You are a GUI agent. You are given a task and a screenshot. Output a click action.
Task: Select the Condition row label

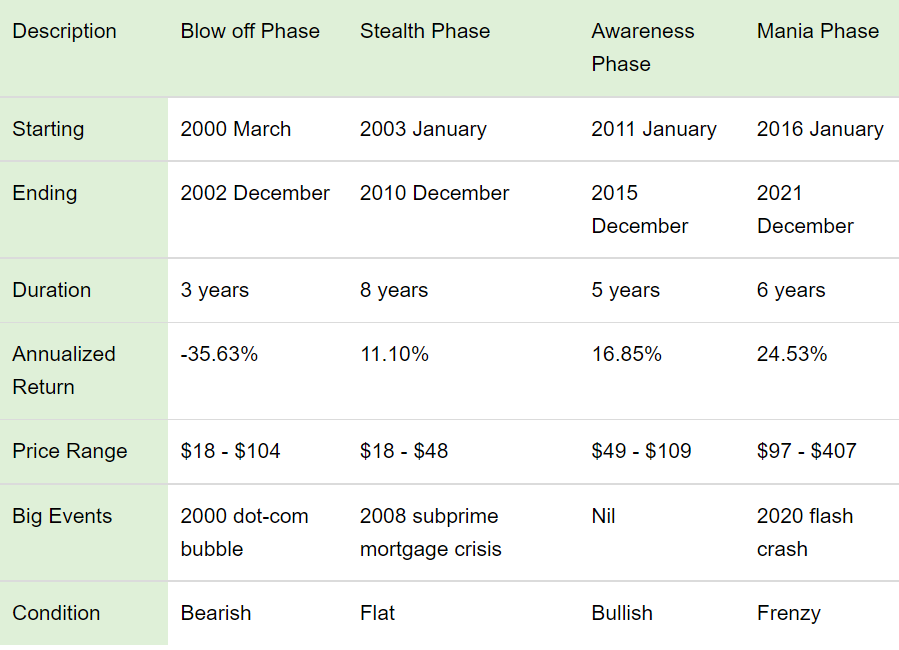pos(56,613)
